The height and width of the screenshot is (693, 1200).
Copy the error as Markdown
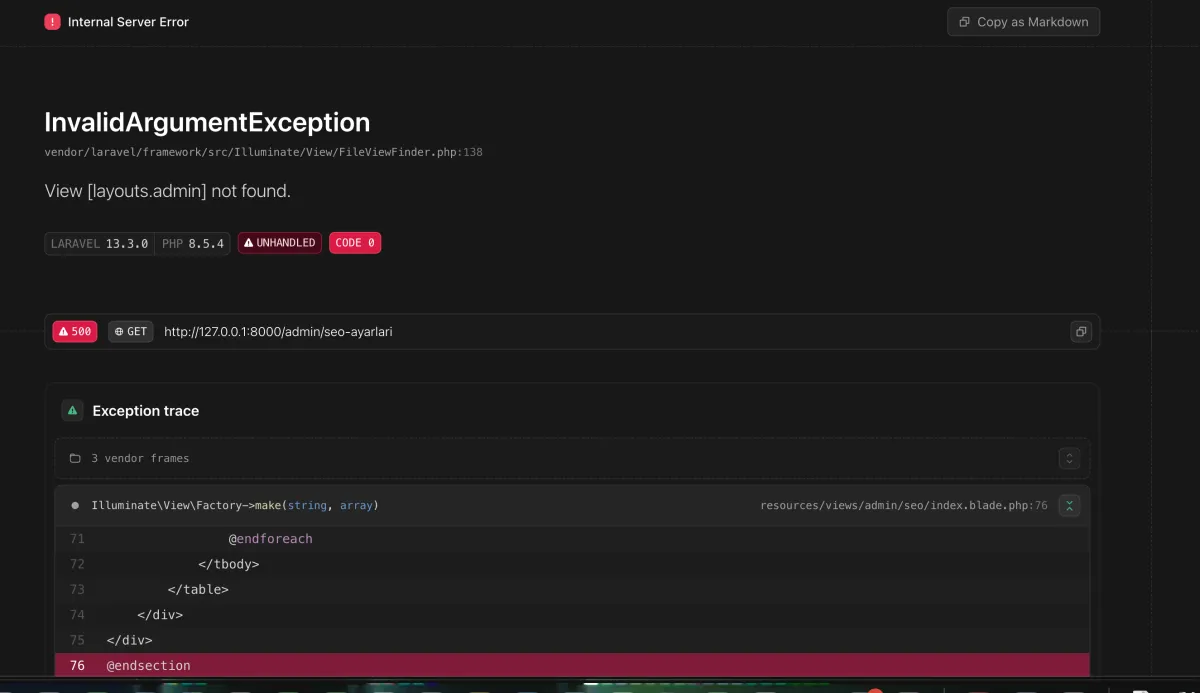point(1023,22)
